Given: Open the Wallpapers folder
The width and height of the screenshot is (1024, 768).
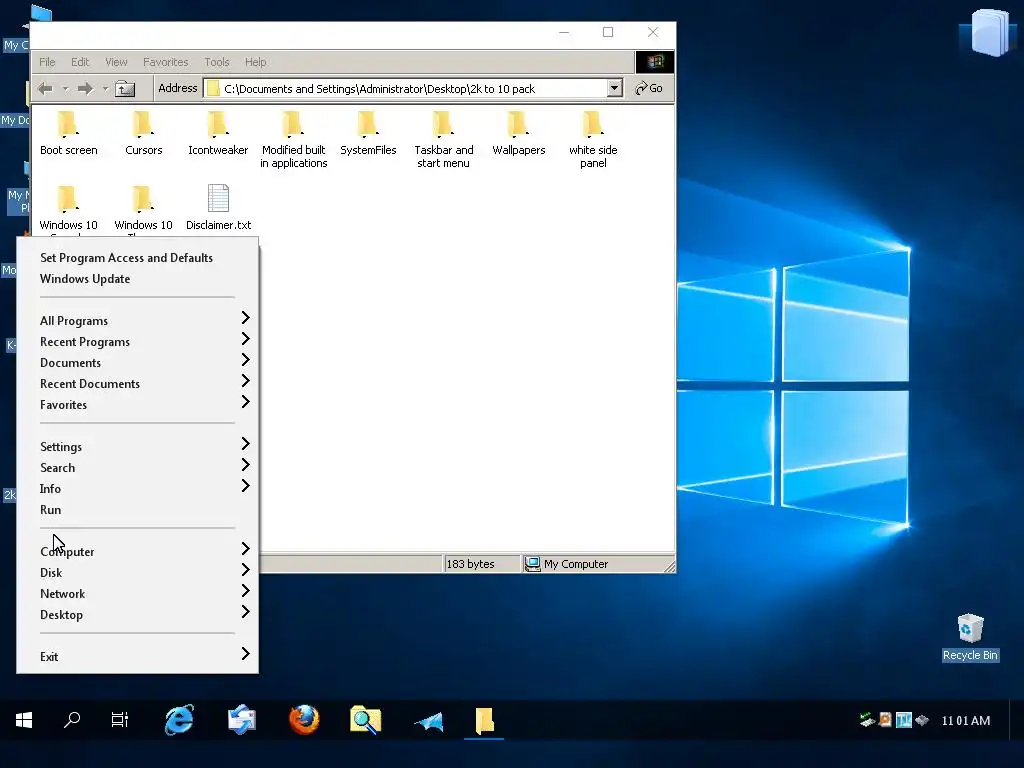Looking at the screenshot, I should coord(519,134).
